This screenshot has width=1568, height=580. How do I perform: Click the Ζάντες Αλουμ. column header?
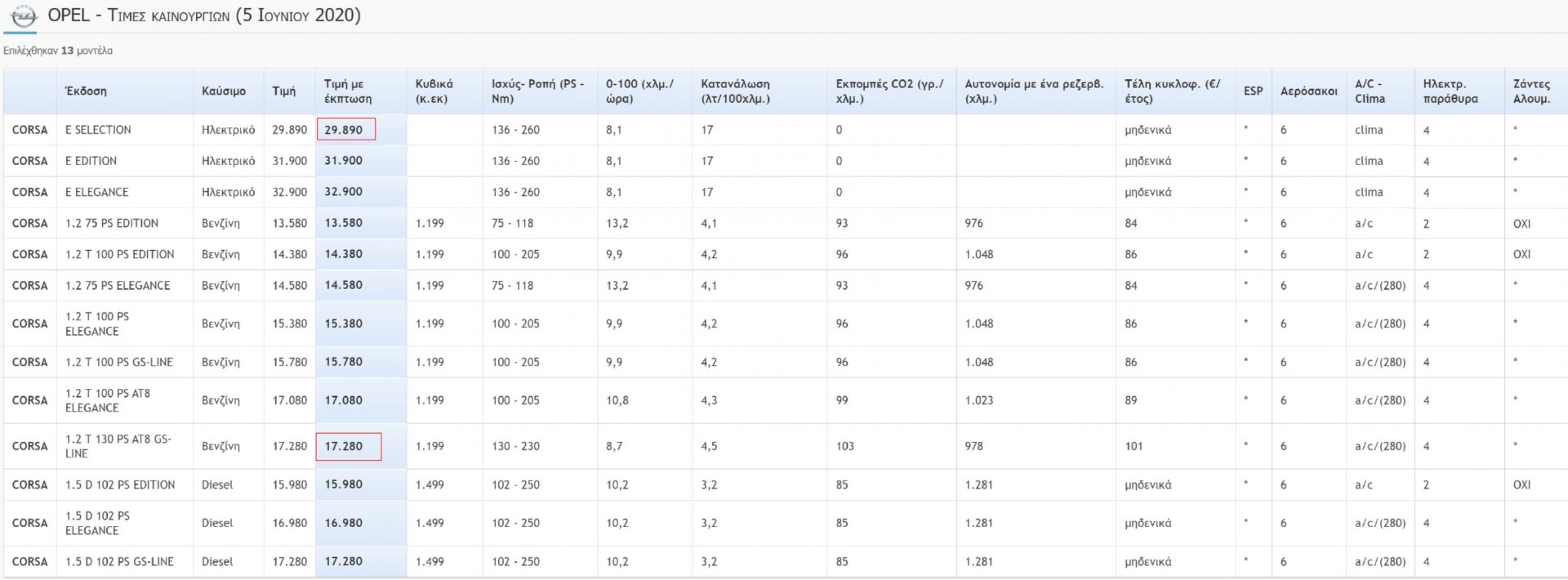tap(1531, 91)
